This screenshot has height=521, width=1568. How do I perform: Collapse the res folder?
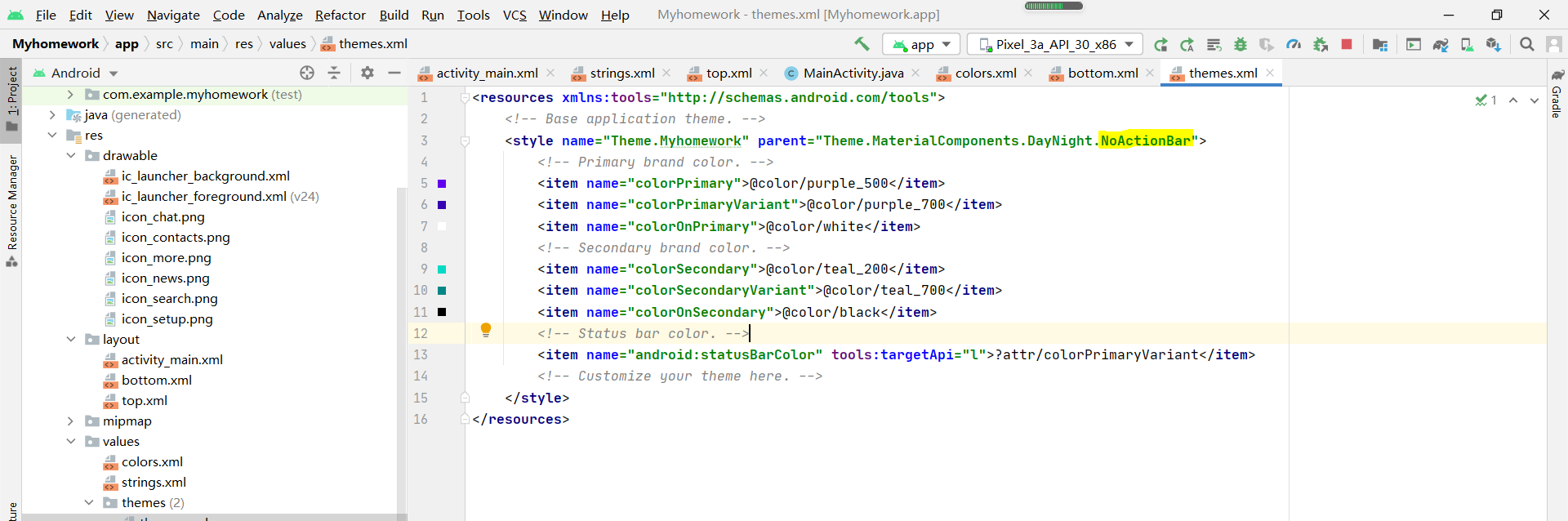click(52, 136)
